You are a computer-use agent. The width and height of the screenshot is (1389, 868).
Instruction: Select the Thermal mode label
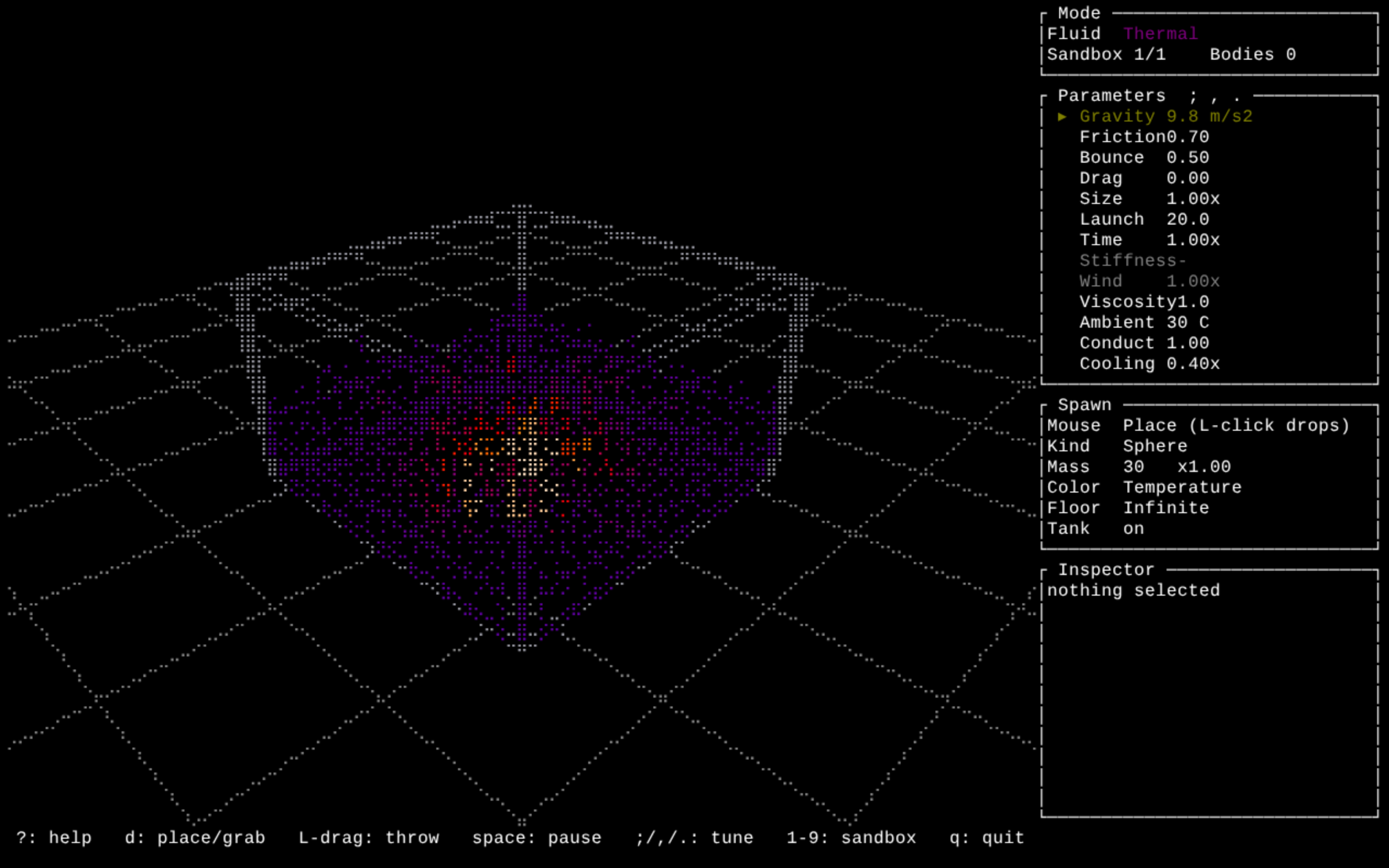coord(1161,34)
